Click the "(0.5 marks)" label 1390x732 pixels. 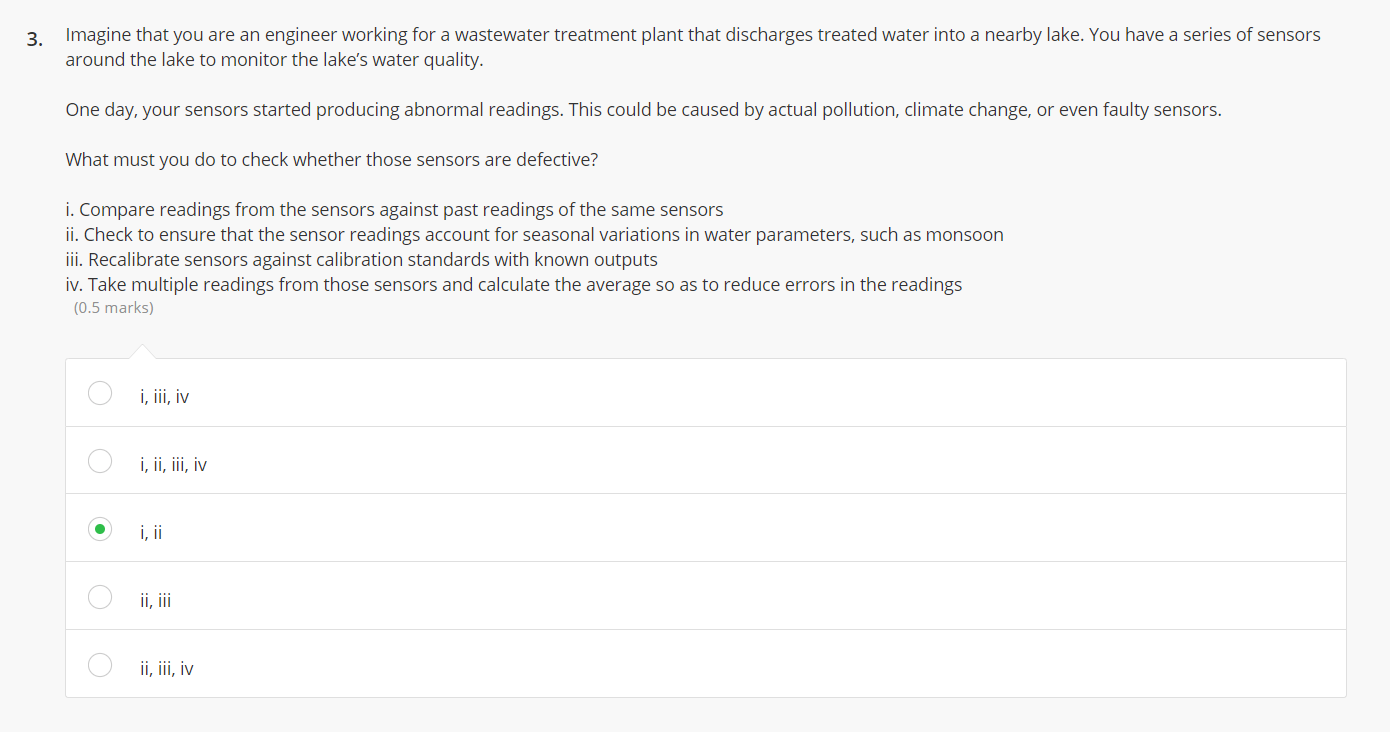114,308
